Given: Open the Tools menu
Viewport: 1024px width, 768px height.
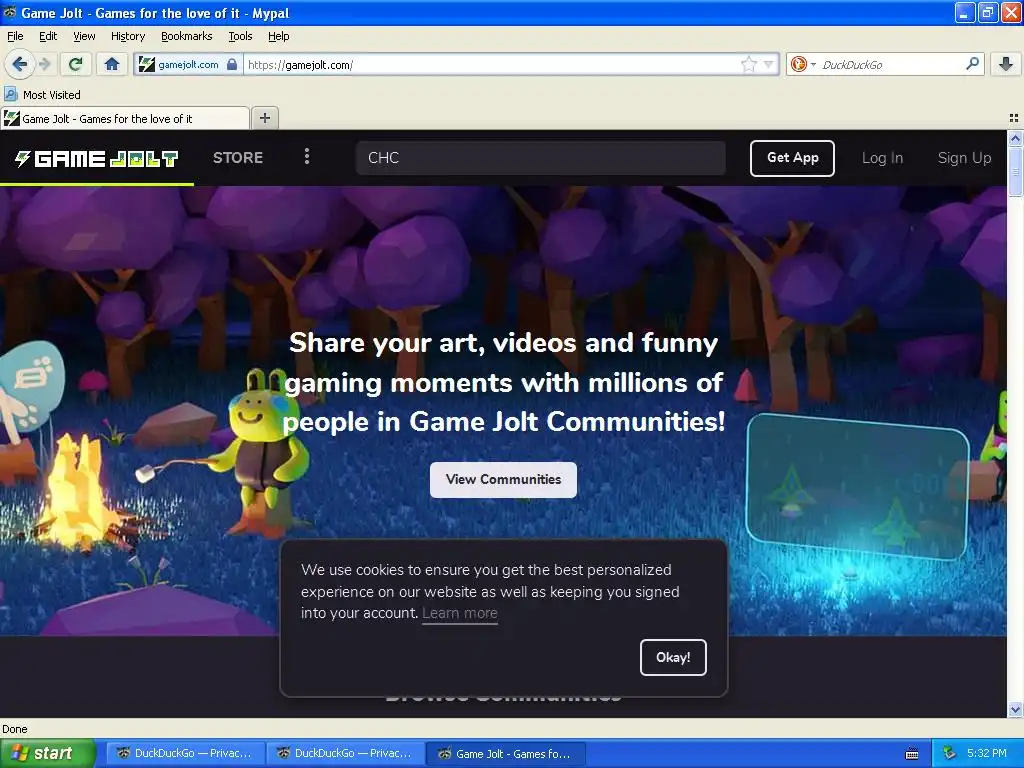Looking at the screenshot, I should (x=240, y=36).
